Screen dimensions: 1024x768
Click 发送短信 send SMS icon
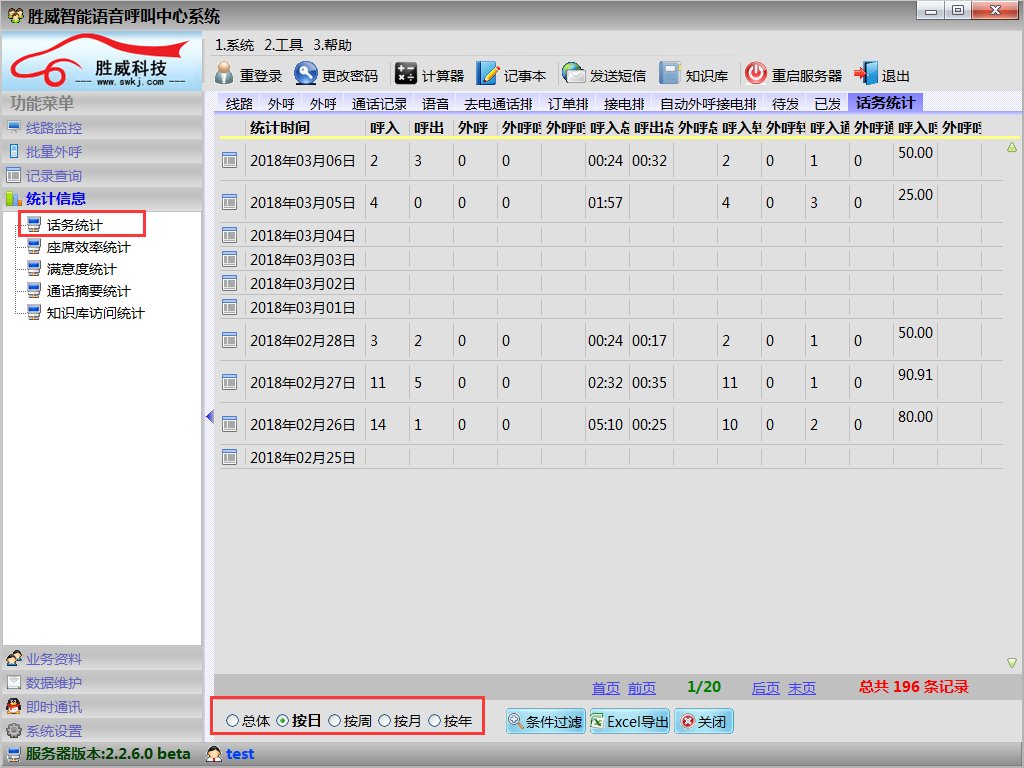click(x=574, y=75)
